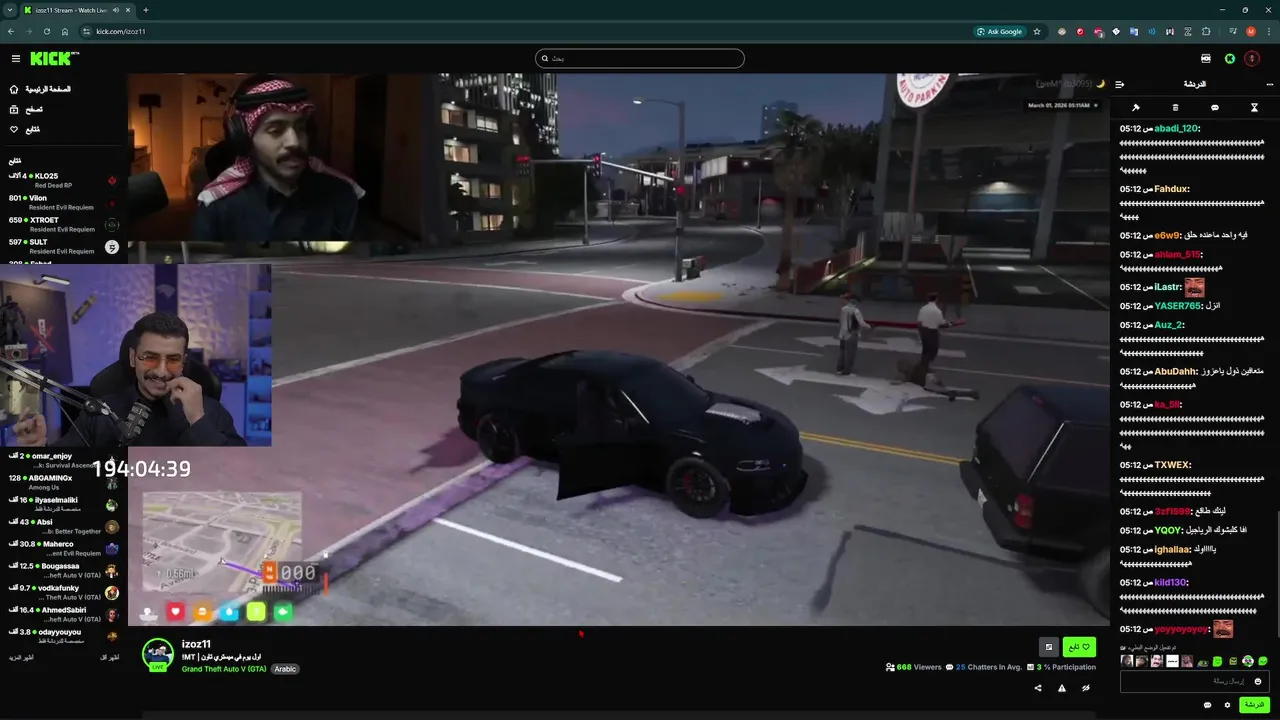Screen dimensions: 1280x720
Task: Close the March 01 timestamp overlay
Action: [x=1096, y=105]
